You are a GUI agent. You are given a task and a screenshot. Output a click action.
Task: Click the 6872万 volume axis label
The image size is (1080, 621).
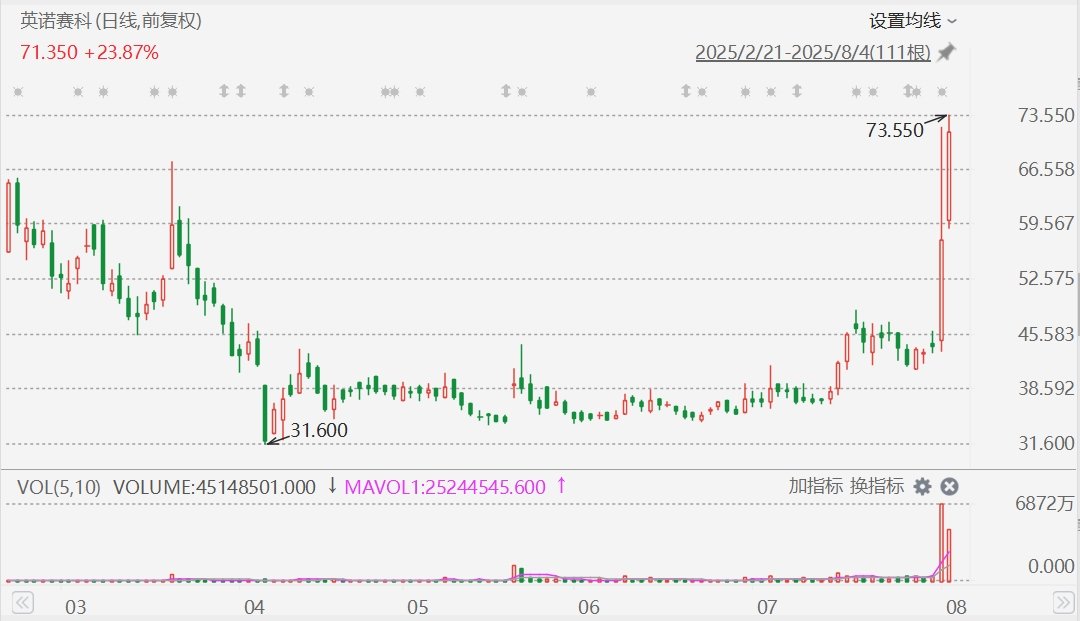coord(1045,503)
